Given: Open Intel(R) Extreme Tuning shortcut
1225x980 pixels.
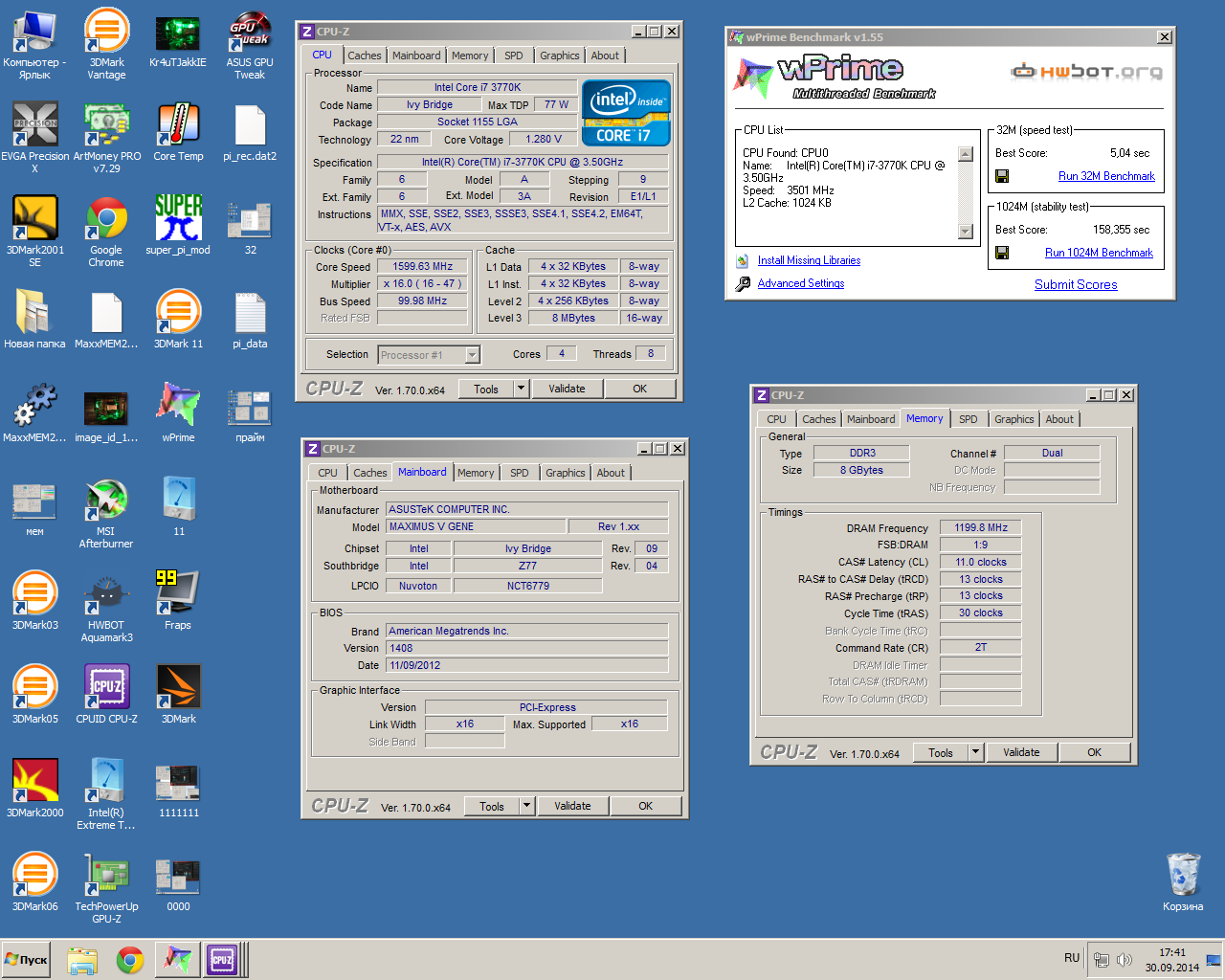Looking at the screenshot, I should [106, 794].
